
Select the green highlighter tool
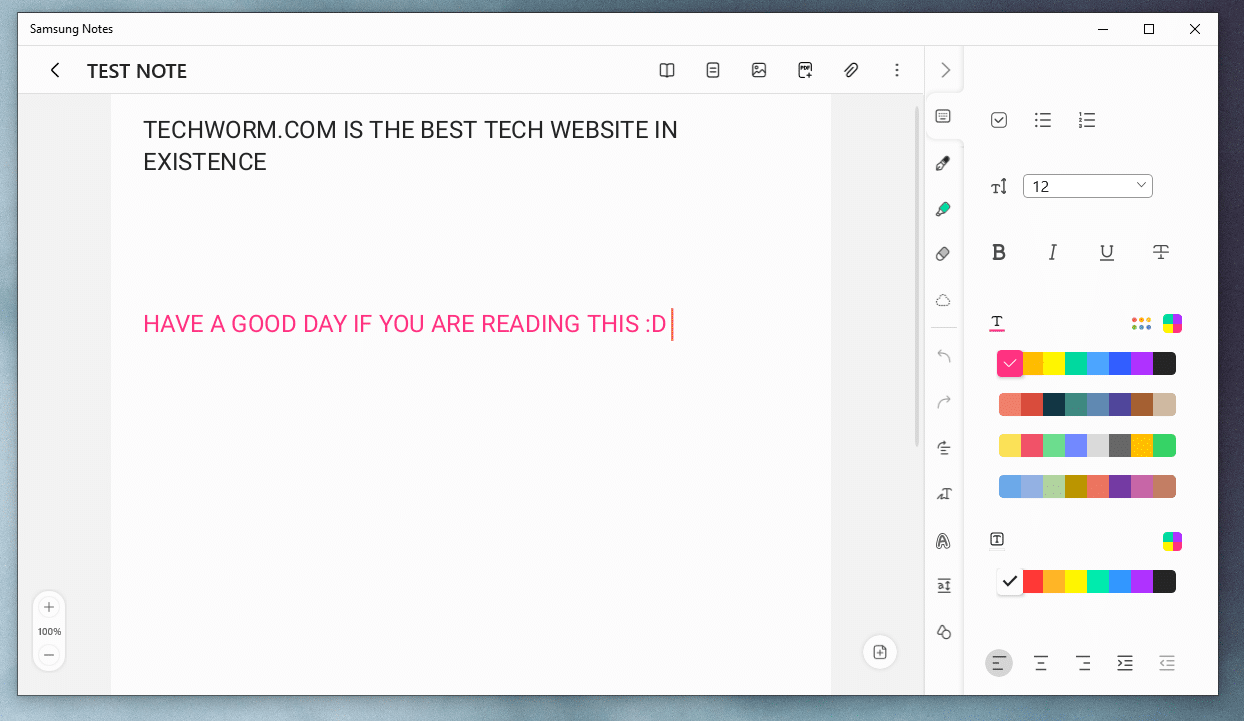tap(943, 209)
